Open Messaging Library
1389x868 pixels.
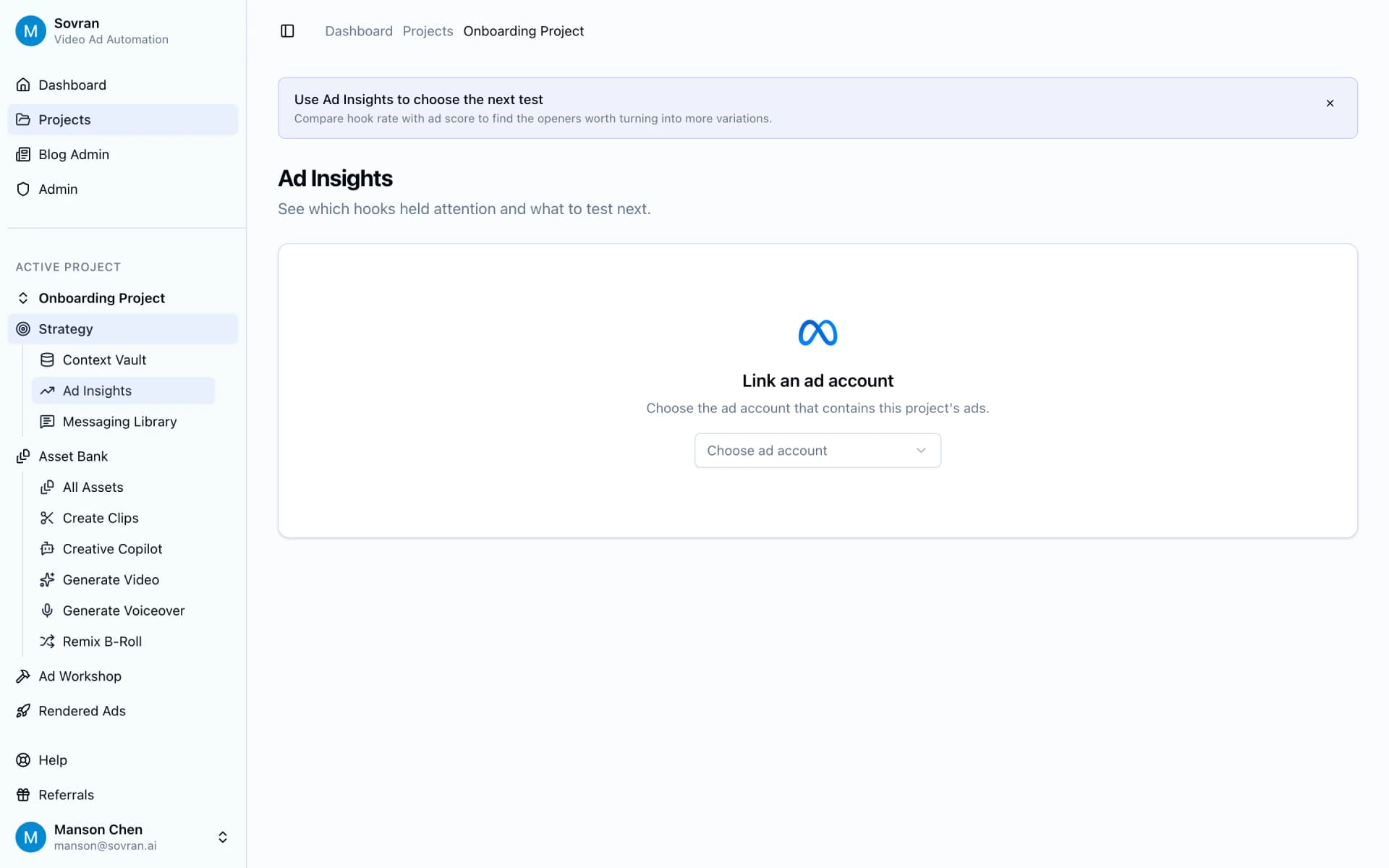124,422
